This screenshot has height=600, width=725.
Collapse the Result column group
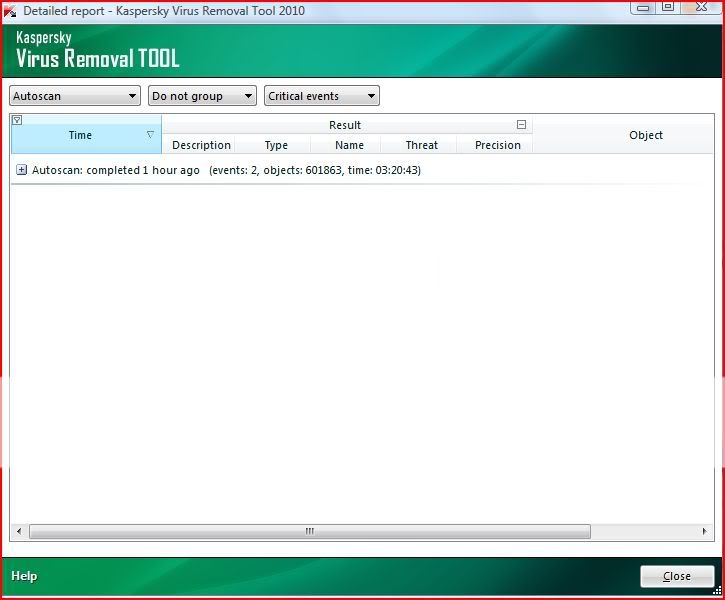[521, 124]
